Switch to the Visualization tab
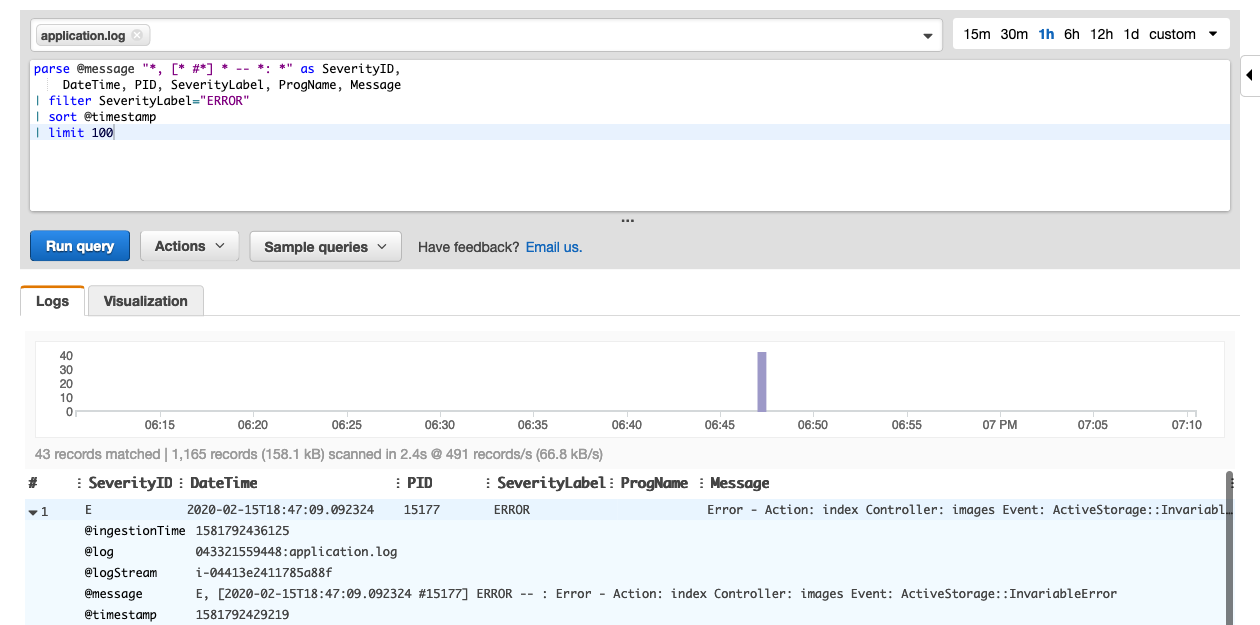Screen dimensions: 1260x625 point(146,301)
